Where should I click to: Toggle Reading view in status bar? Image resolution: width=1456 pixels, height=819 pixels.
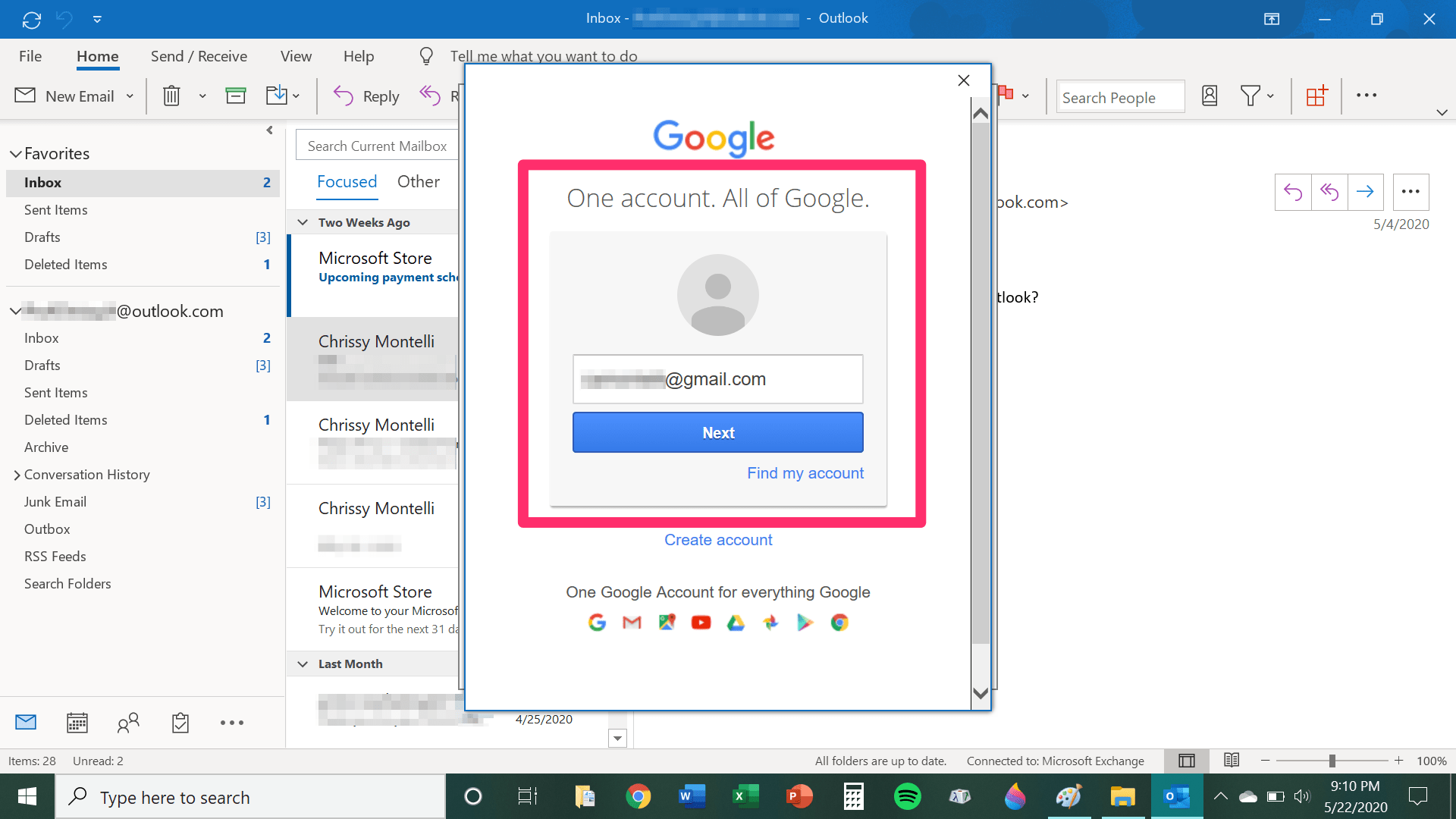1232,761
